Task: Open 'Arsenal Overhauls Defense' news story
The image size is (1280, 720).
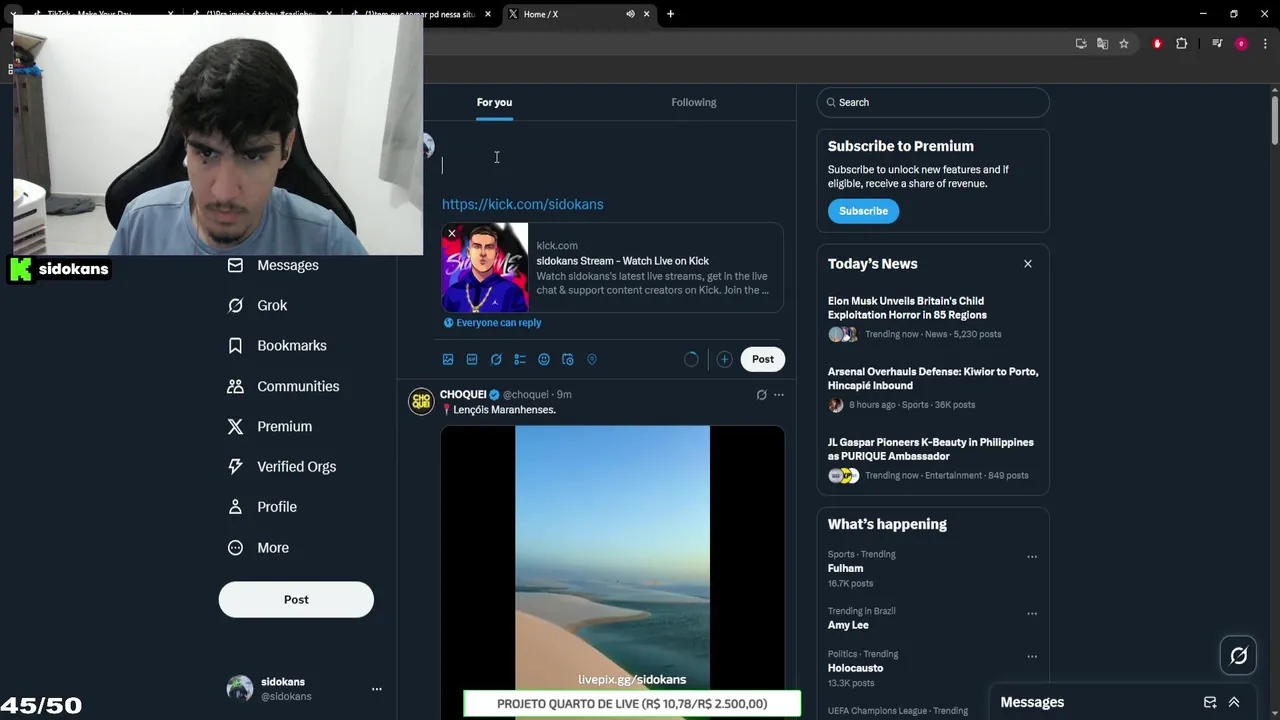Action: (933, 378)
